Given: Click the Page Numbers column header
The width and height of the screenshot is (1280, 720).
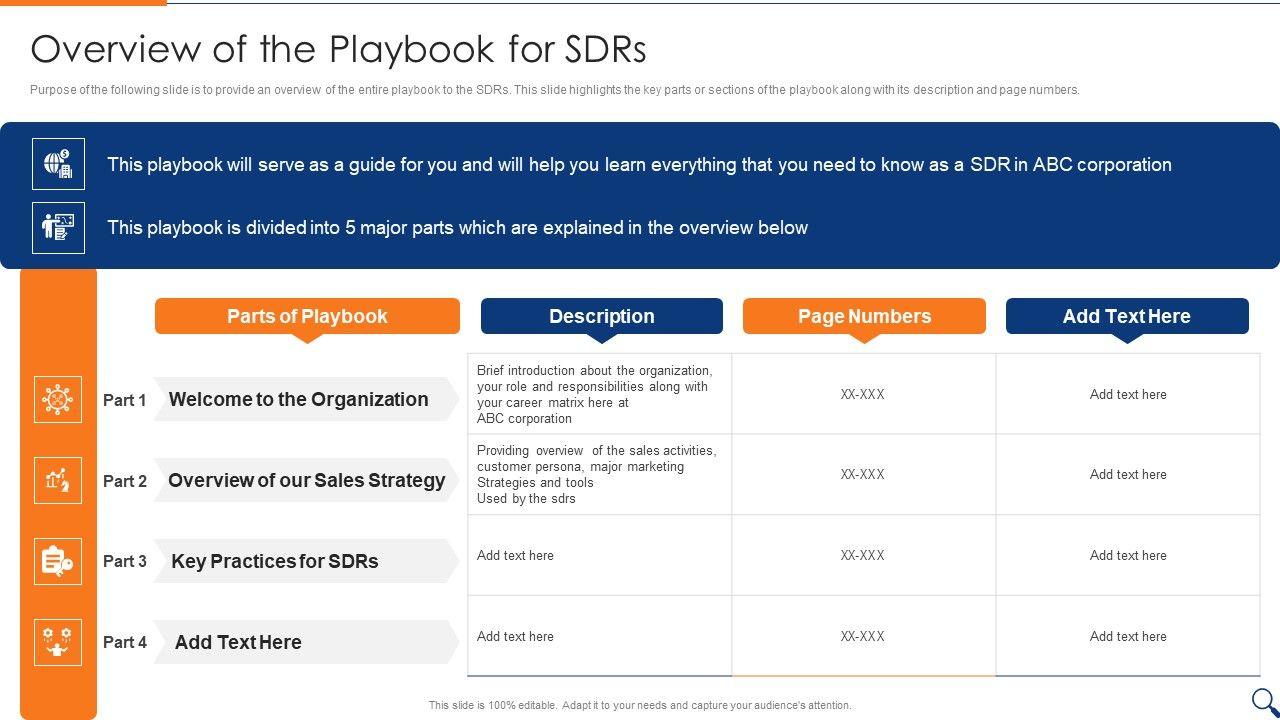Looking at the screenshot, I should (x=864, y=316).
